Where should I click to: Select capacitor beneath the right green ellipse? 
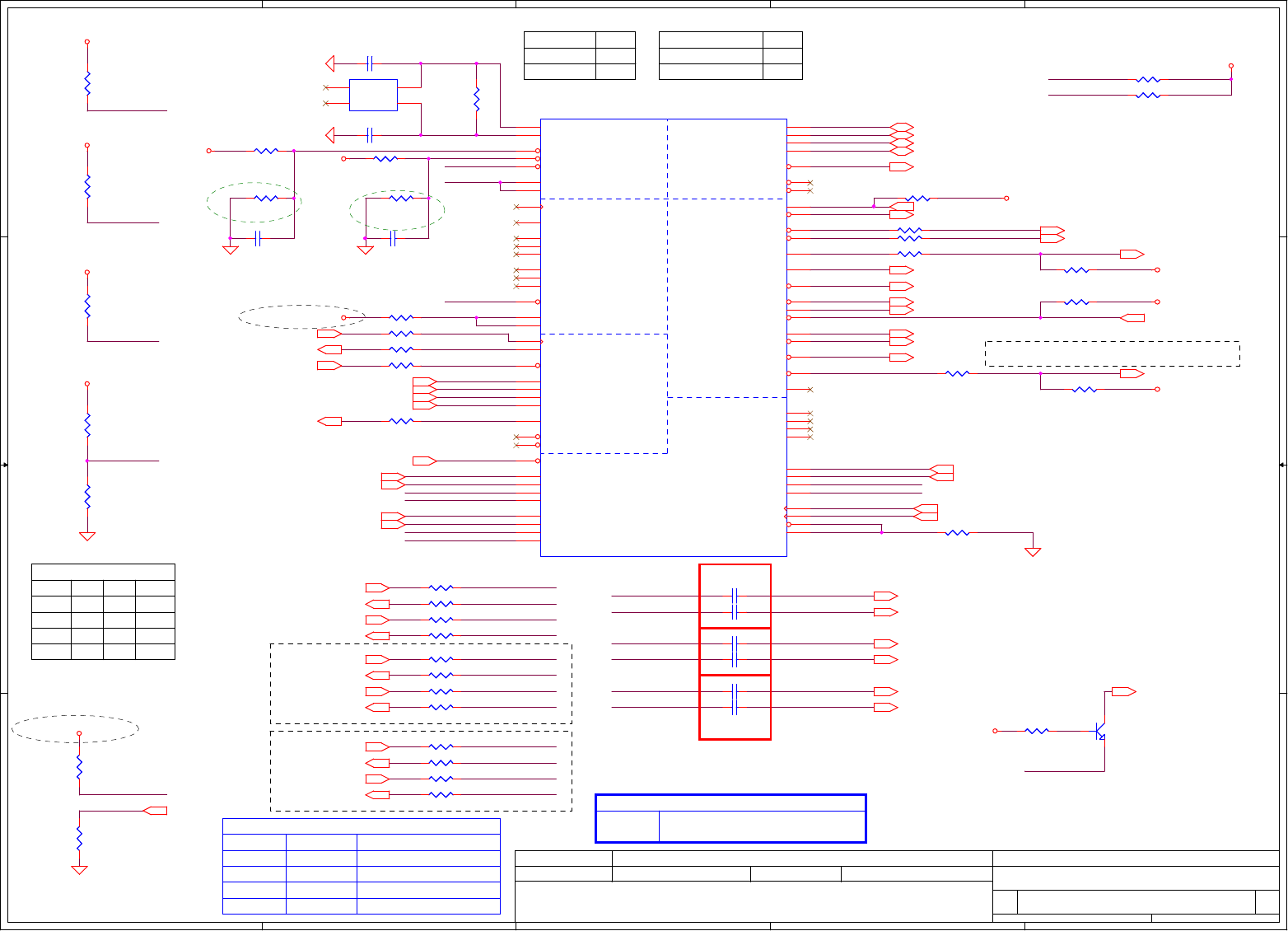point(393,238)
